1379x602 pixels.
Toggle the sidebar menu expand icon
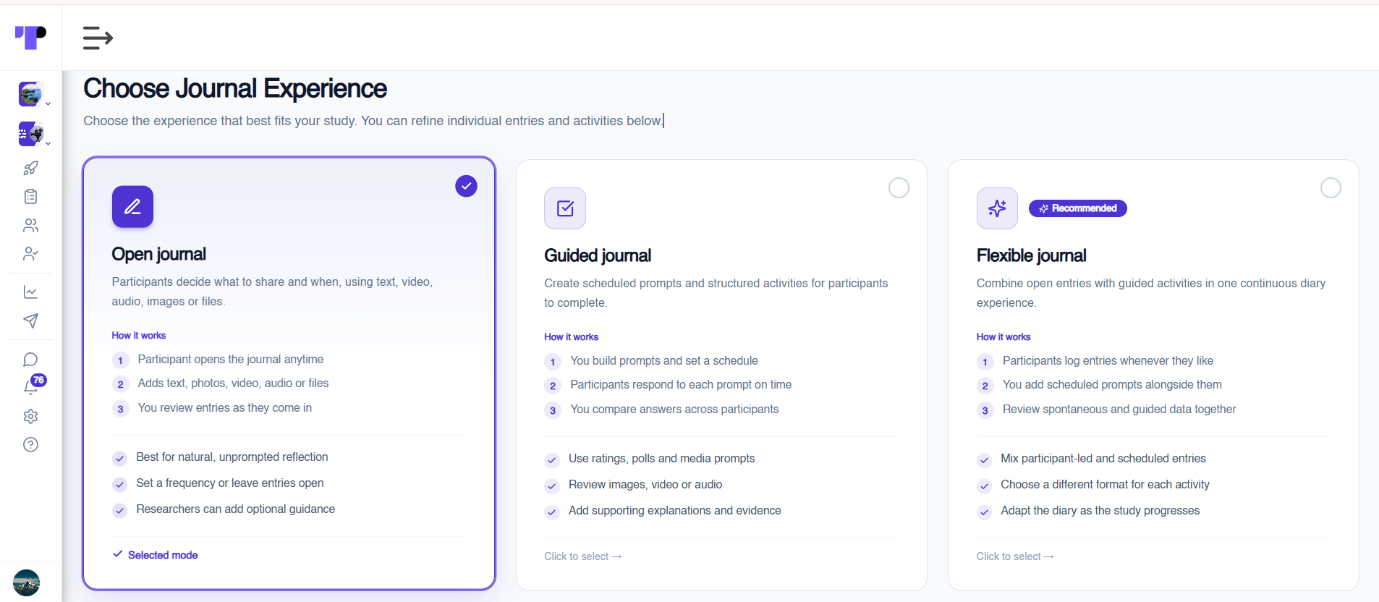click(x=97, y=38)
